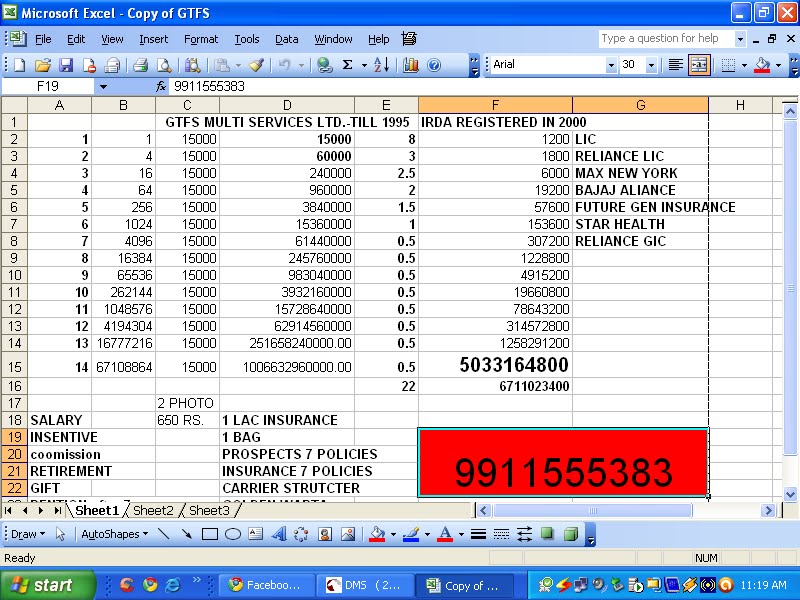Click the horizontal scrollbar right arrow

[x=767, y=510]
